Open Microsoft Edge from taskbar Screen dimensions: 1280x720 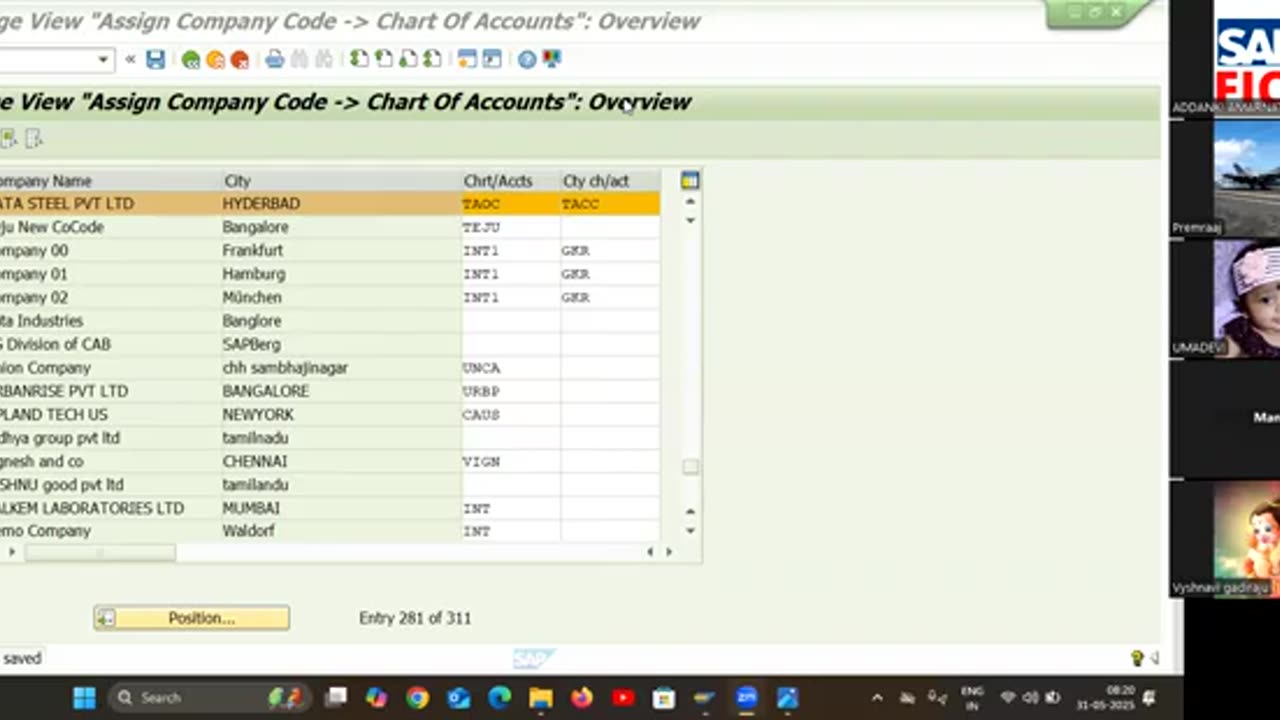pos(500,698)
